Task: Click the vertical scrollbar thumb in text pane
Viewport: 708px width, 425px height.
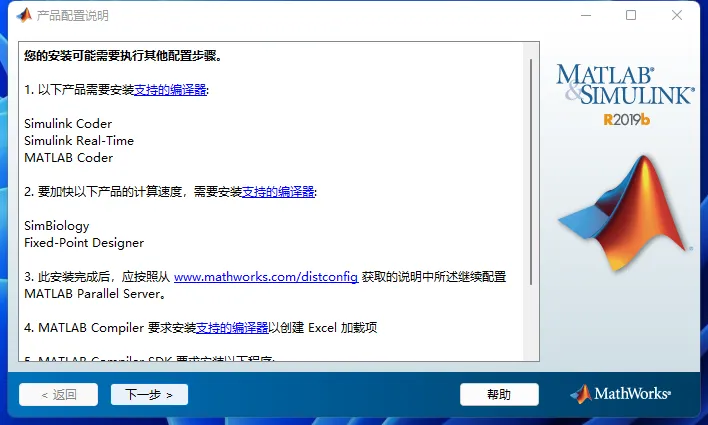Action: [531, 172]
